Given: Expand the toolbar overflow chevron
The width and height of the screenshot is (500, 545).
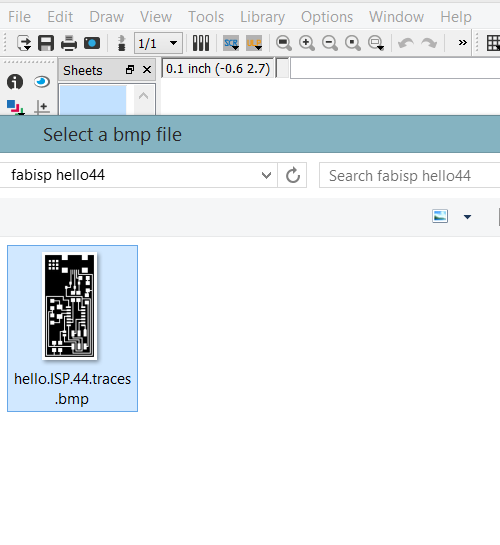Looking at the screenshot, I should point(462,42).
